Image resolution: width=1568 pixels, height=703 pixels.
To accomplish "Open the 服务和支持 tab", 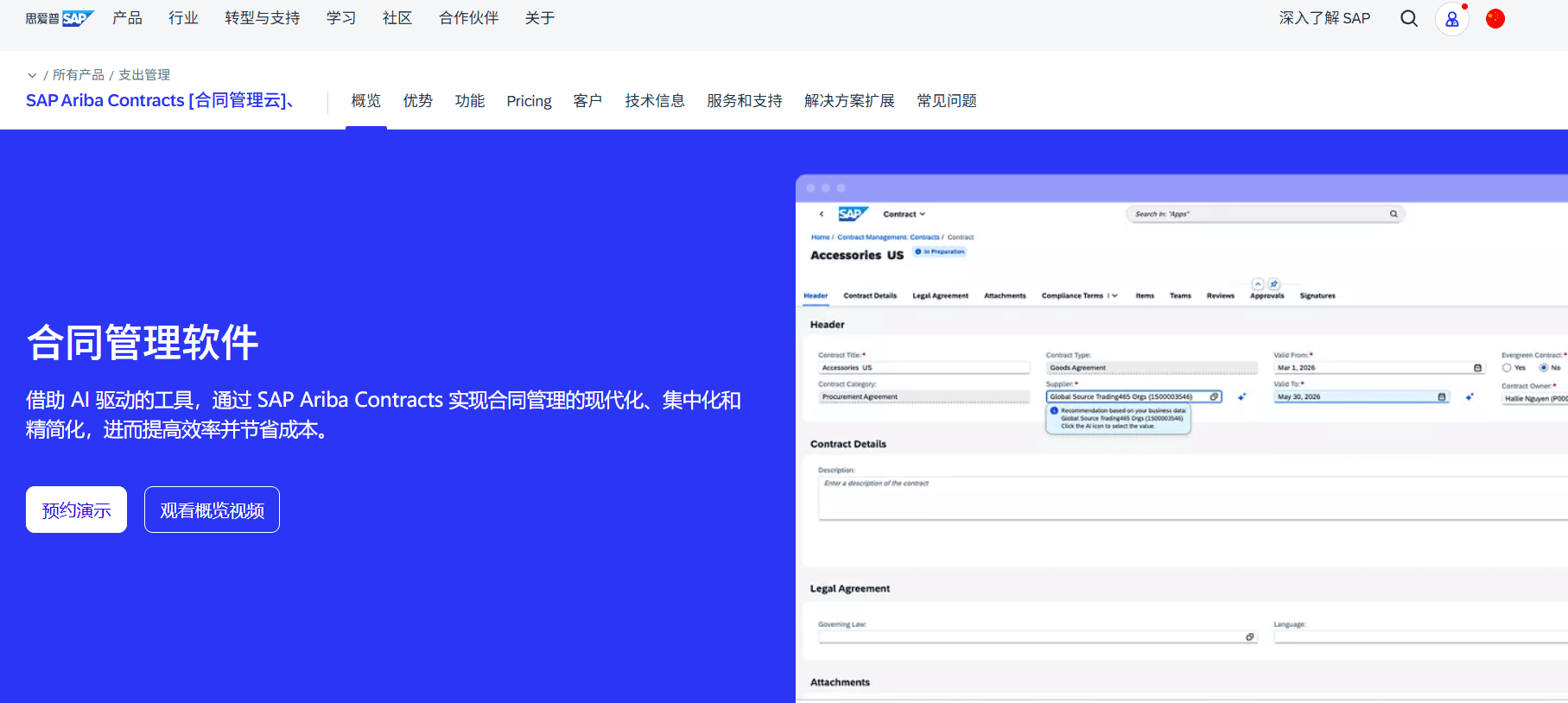I will [745, 101].
